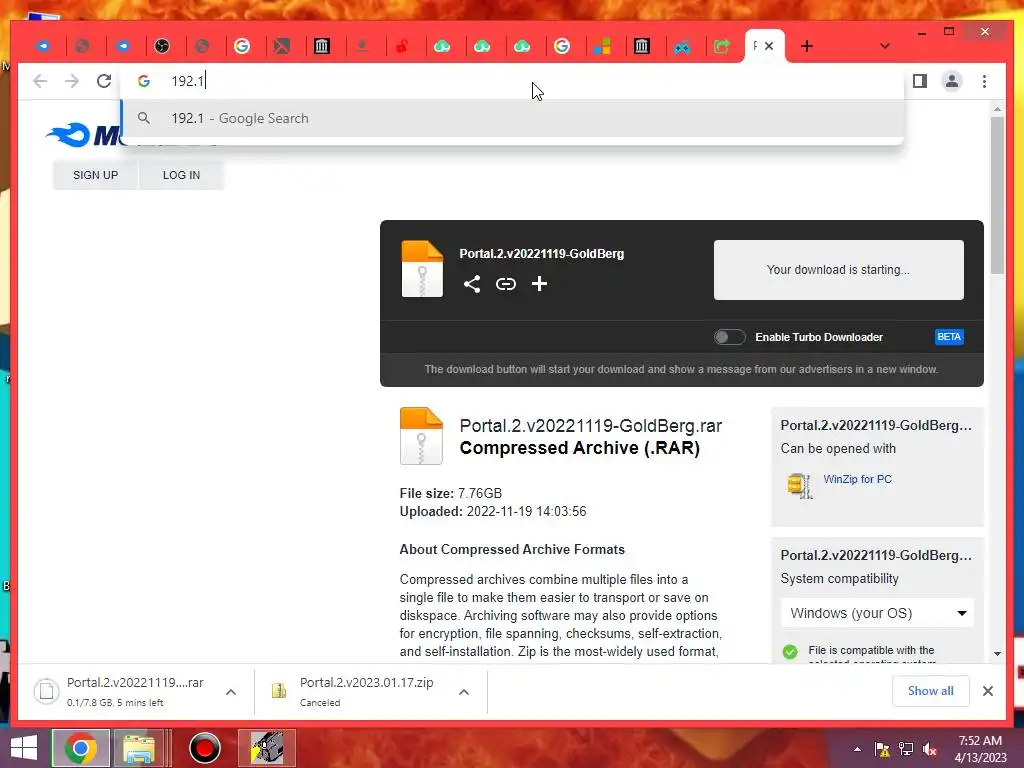Click 'Your download is starting...' button

[x=839, y=270]
